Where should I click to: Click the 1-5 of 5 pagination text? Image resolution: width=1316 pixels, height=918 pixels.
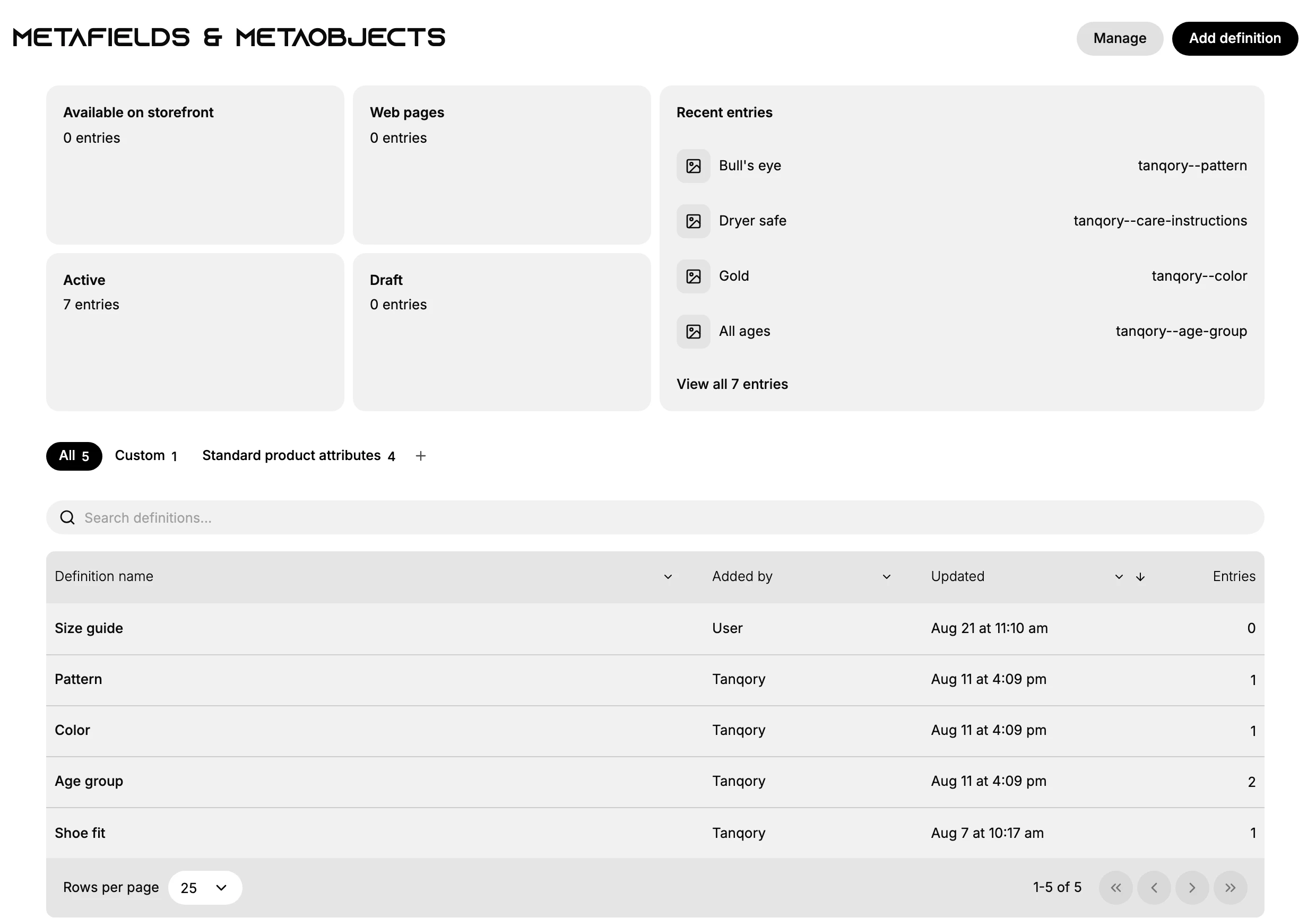pos(1057,887)
